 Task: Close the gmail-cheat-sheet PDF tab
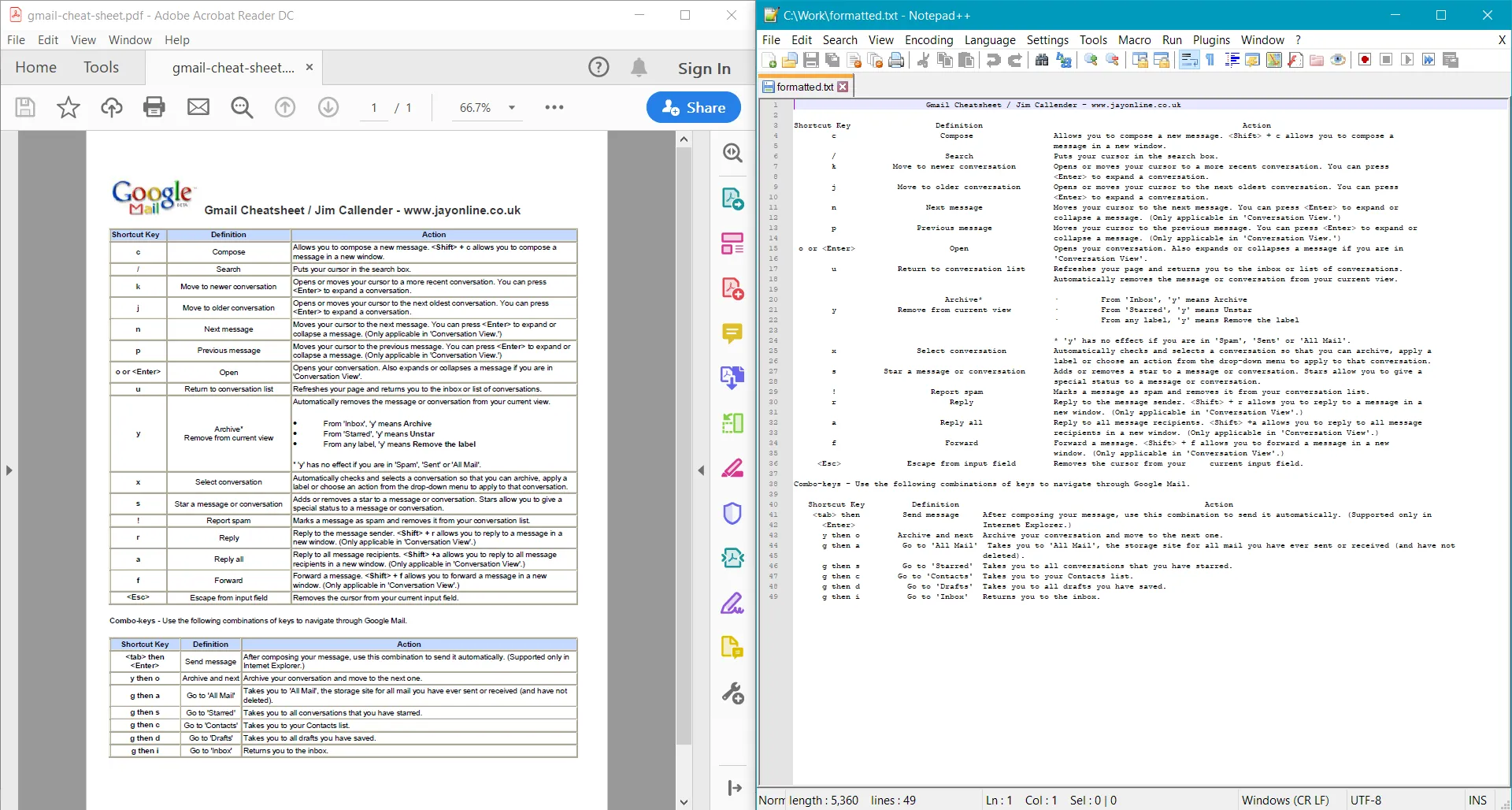pos(309,67)
